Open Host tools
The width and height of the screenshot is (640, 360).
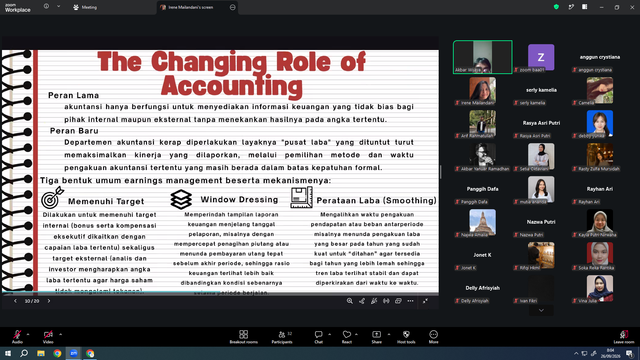click(406, 337)
